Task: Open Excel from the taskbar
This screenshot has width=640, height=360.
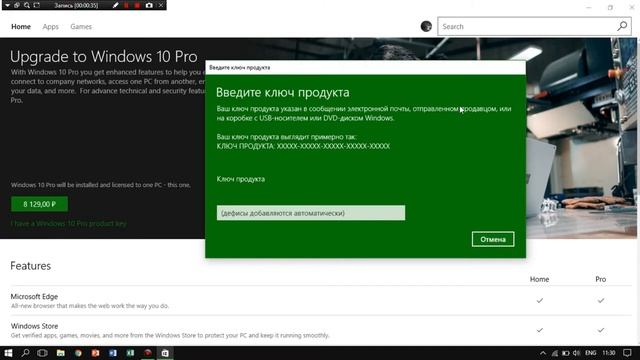Action: 130,353
